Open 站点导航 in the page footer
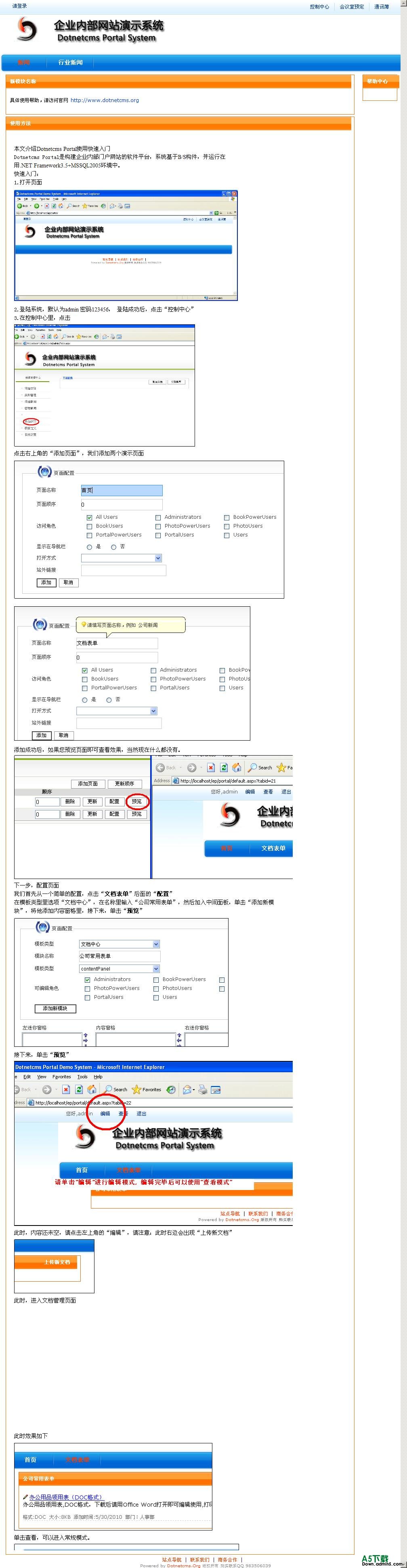Viewport: 407px width, 1568px height. click(x=172, y=1560)
